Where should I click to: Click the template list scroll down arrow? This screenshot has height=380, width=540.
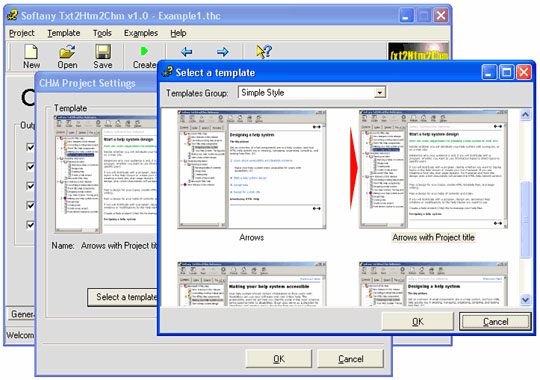525,300
